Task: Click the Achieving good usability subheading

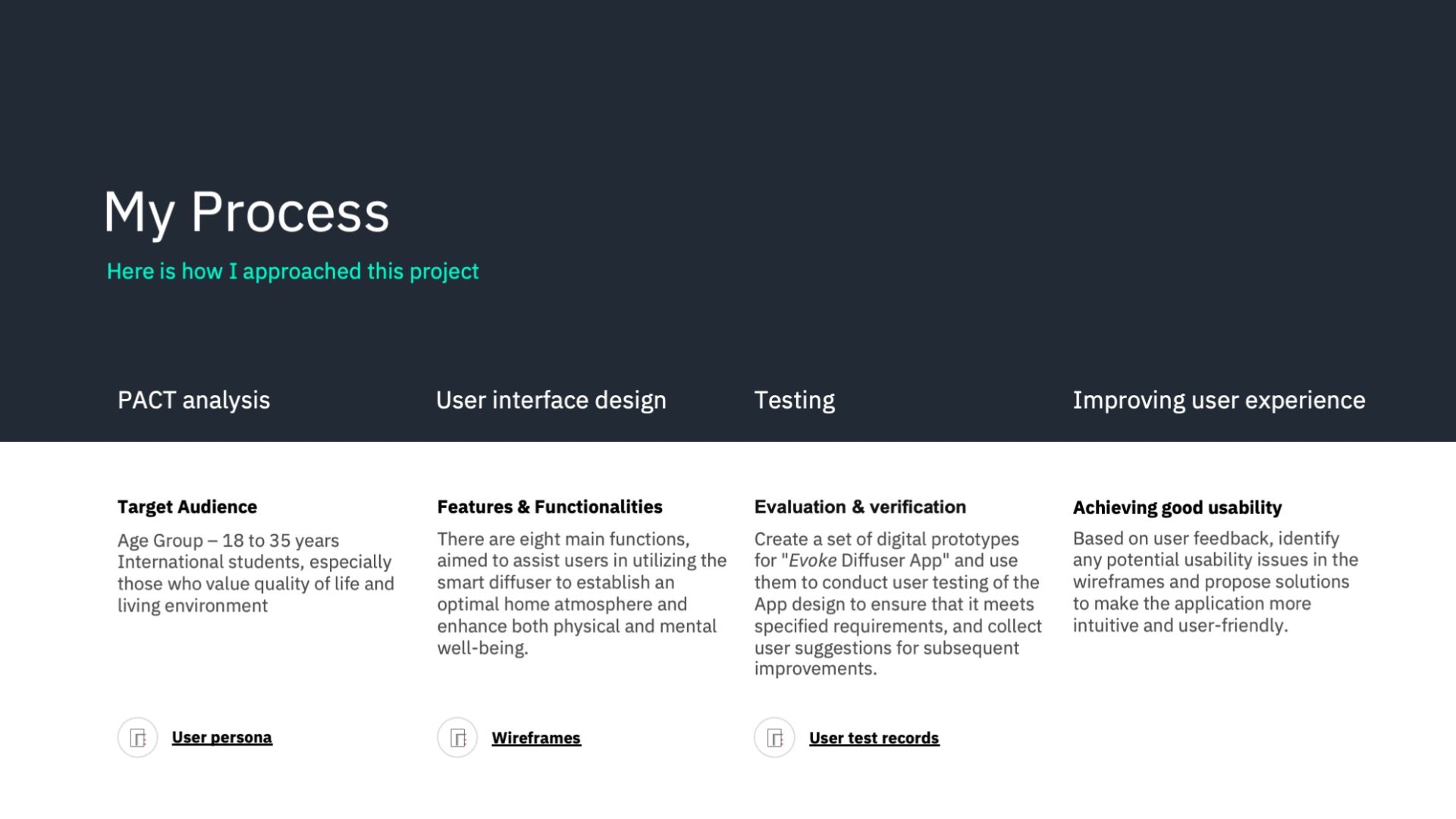Action: click(x=1177, y=508)
